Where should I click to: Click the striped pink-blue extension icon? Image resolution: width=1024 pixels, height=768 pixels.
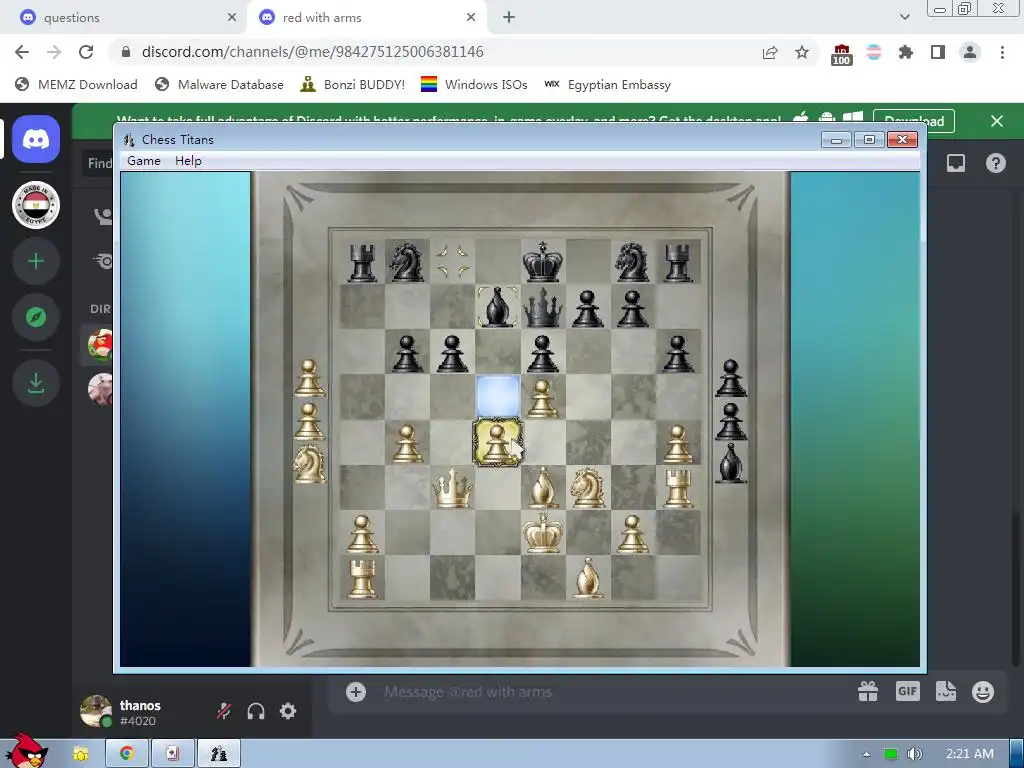[874, 52]
